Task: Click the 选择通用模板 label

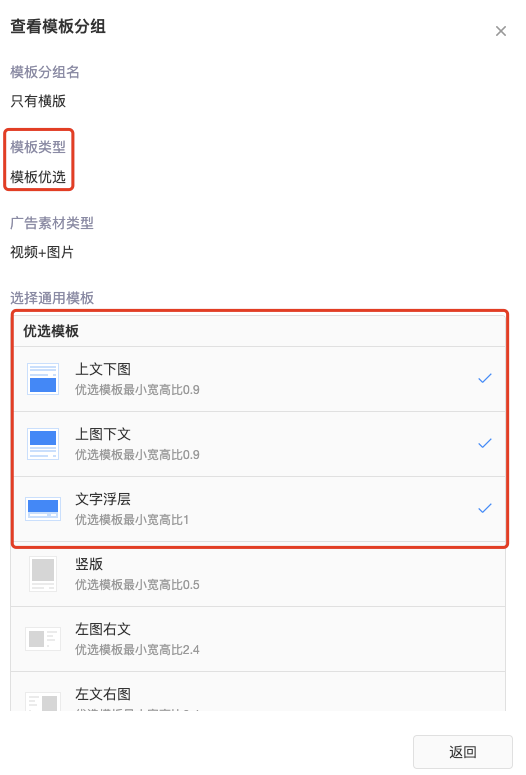Action: tap(52, 298)
